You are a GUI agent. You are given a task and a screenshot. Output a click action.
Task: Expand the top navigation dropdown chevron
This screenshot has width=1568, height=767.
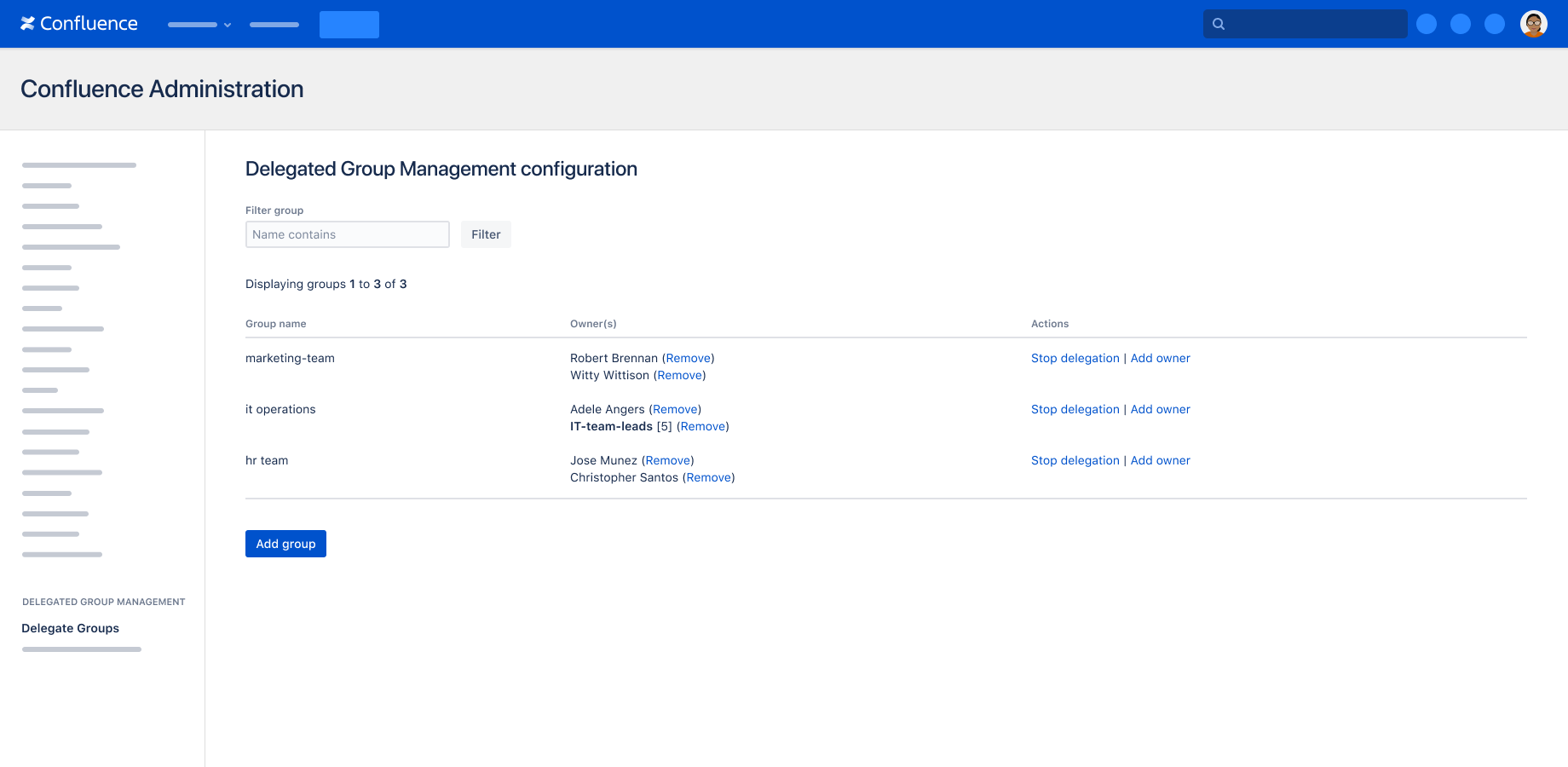tap(227, 25)
